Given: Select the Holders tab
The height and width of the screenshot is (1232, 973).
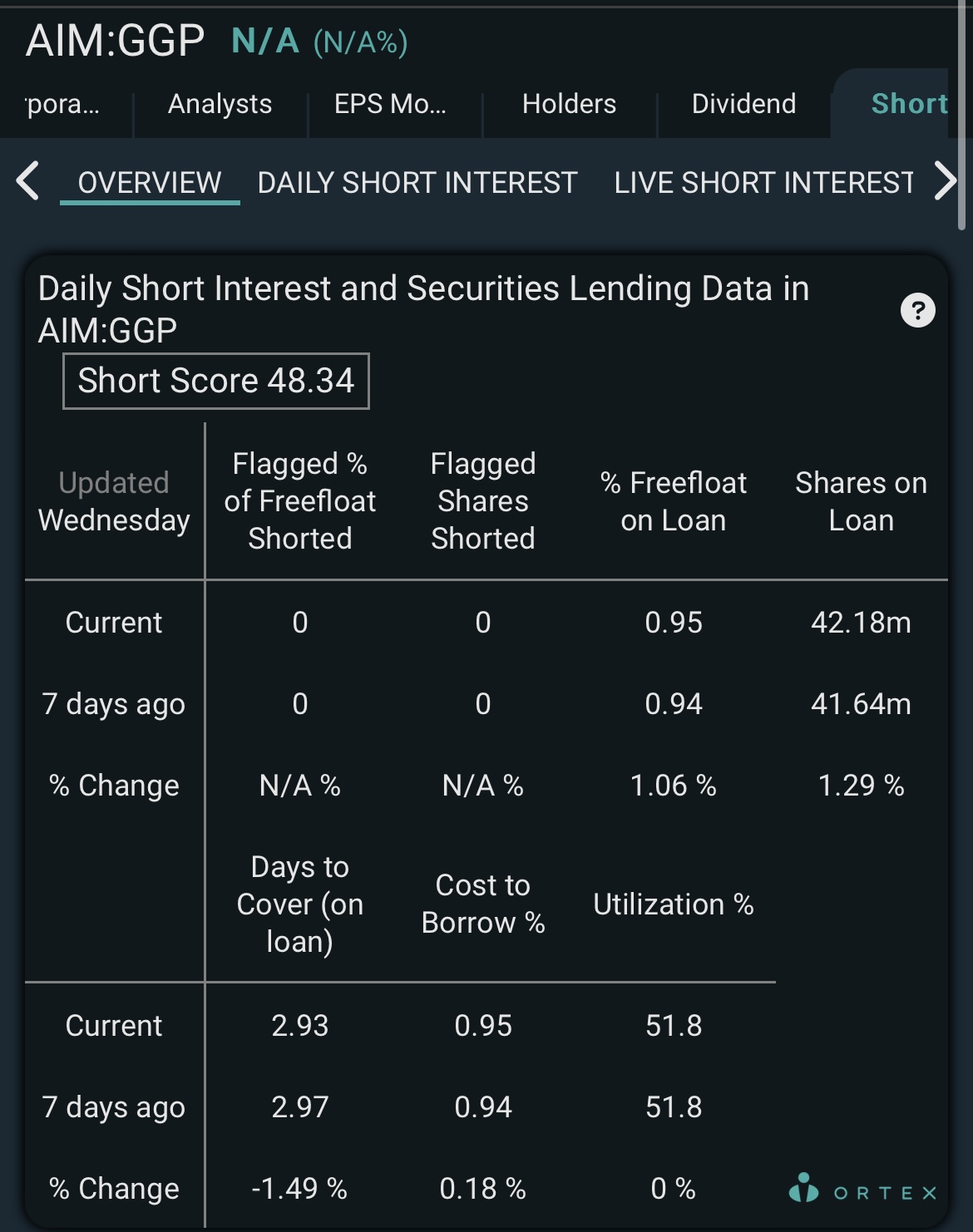Looking at the screenshot, I should 570,104.
